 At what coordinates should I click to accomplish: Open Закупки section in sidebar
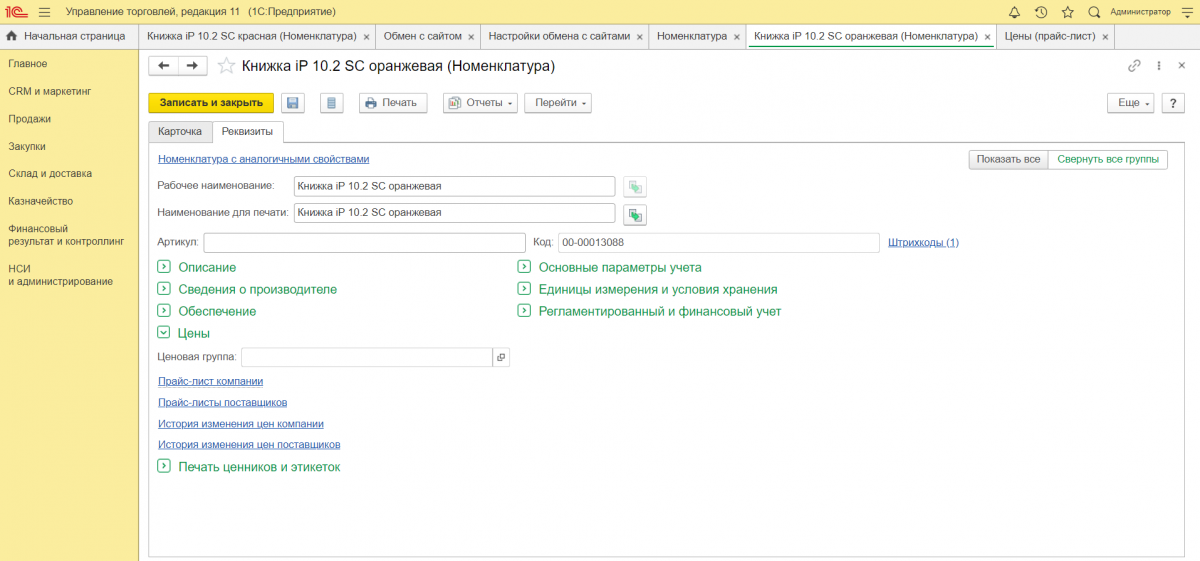point(27,146)
